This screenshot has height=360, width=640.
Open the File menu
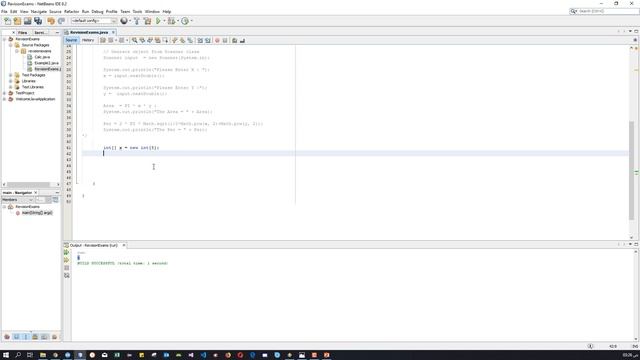click(x=4, y=11)
